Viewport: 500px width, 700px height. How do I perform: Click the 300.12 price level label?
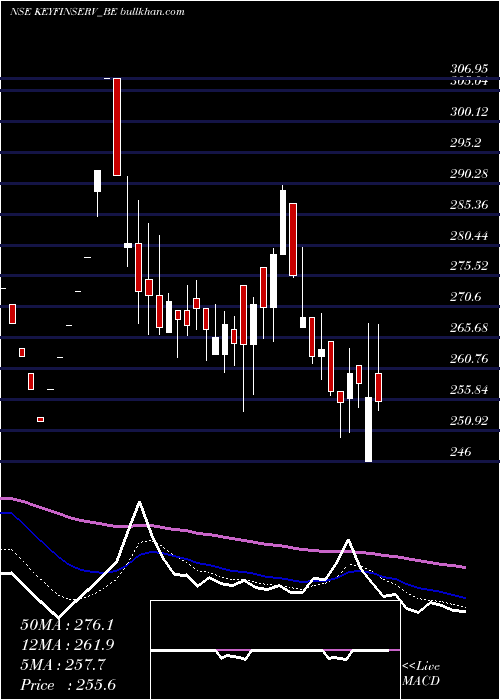pyautogui.click(x=469, y=112)
